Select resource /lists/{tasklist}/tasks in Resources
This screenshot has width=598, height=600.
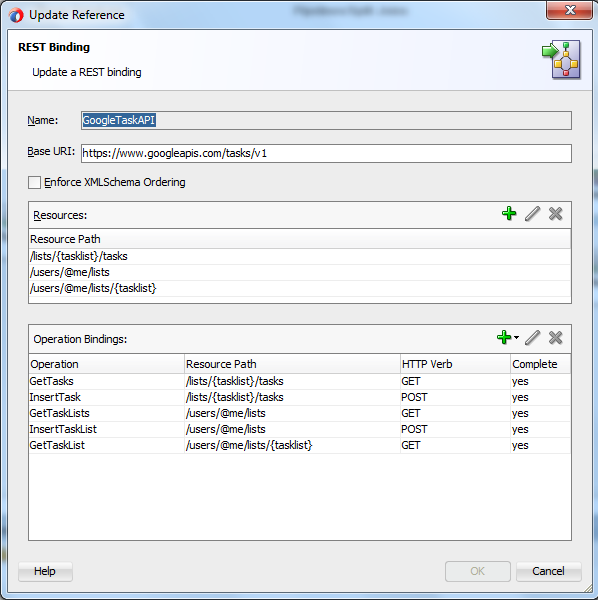(300, 256)
